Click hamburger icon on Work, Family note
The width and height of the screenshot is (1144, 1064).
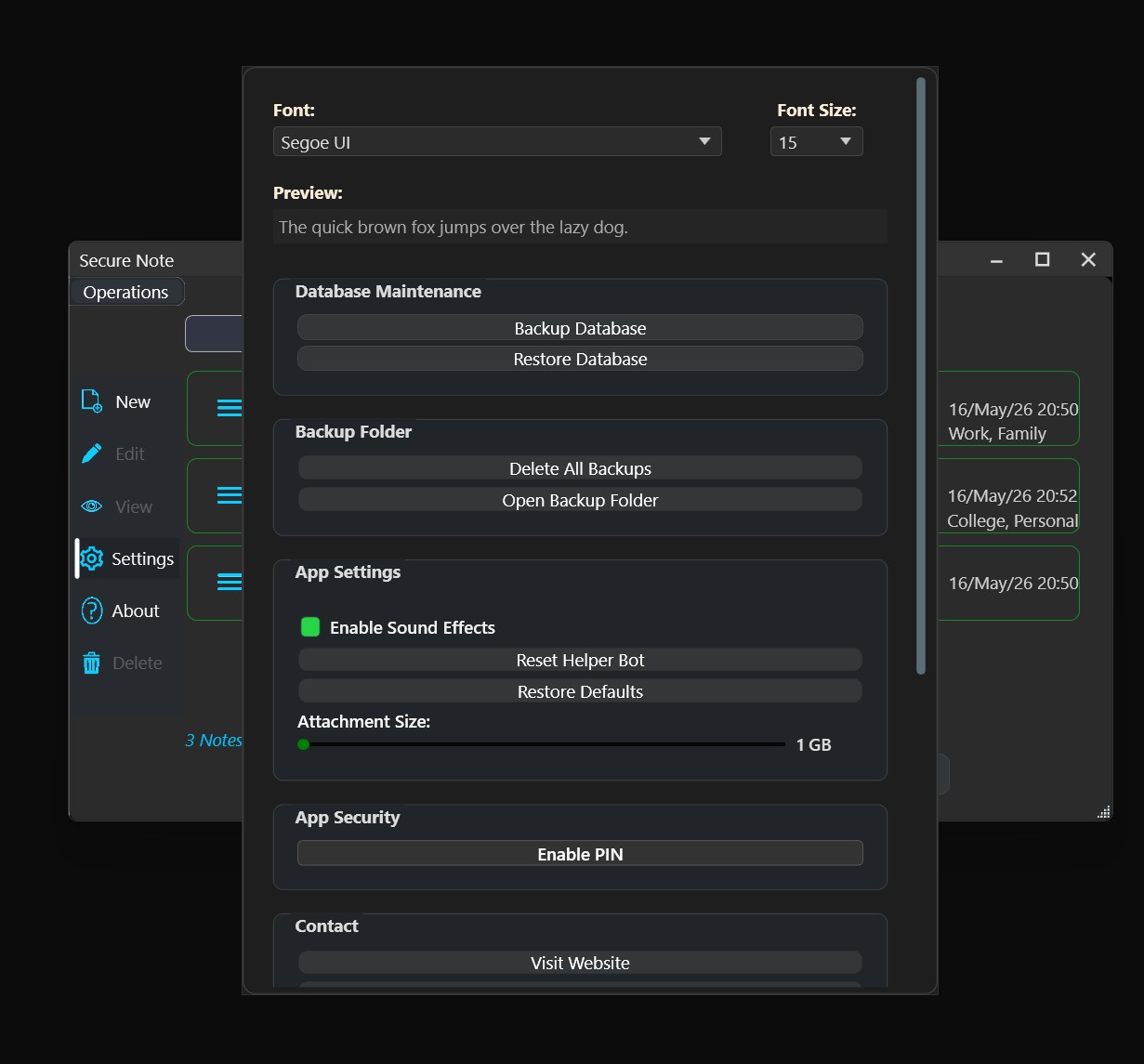[x=229, y=408]
